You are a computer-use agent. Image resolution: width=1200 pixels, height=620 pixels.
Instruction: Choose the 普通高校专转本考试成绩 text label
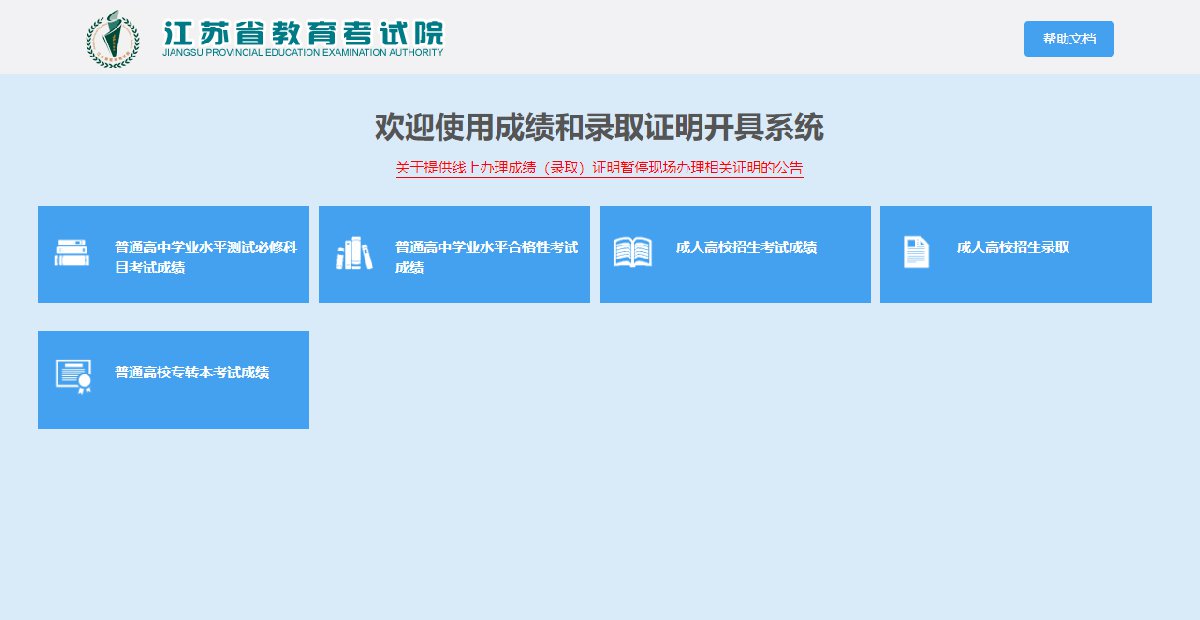pyautogui.click(x=192, y=372)
